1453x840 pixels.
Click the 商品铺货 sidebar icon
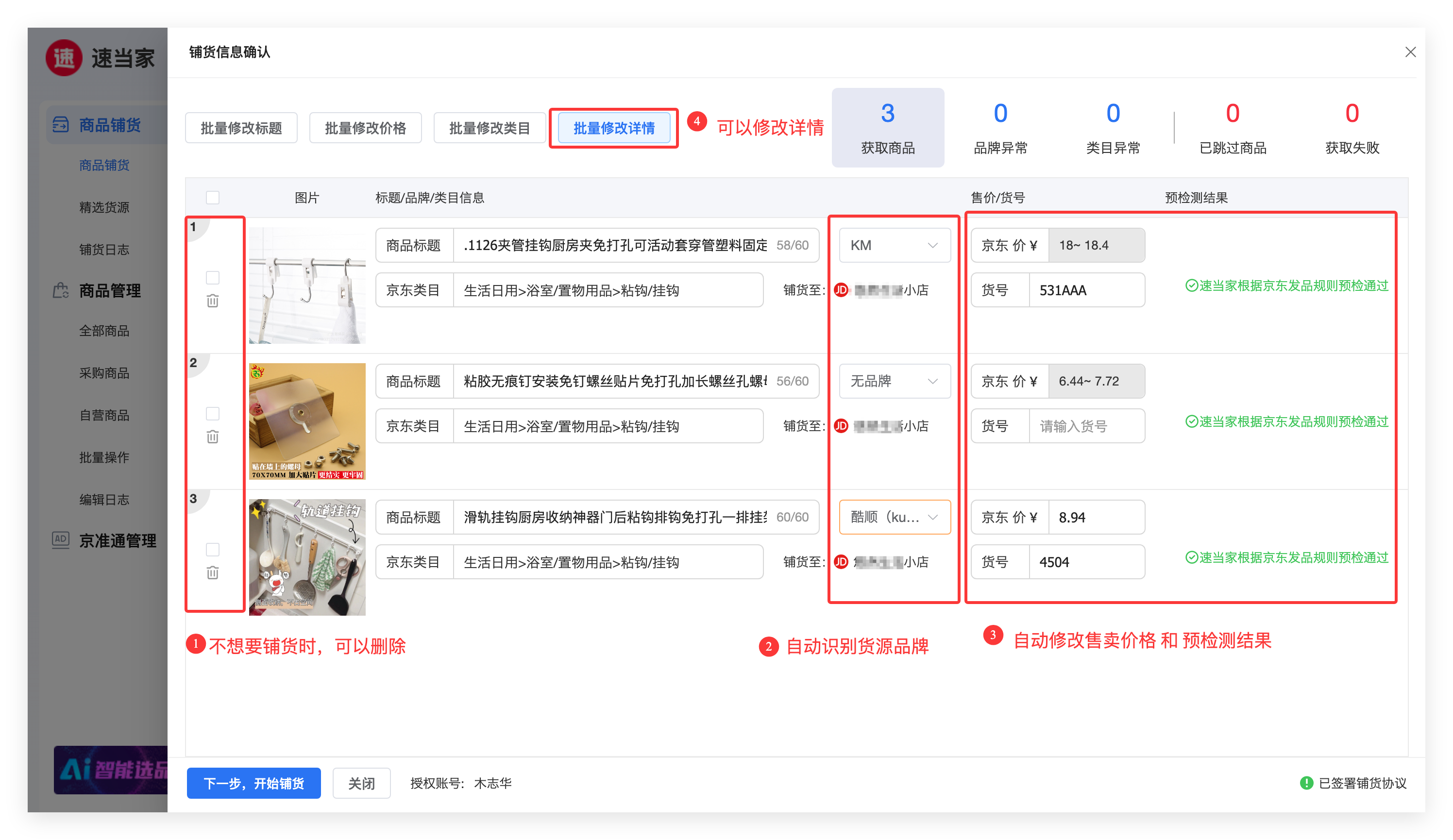(61, 124)
